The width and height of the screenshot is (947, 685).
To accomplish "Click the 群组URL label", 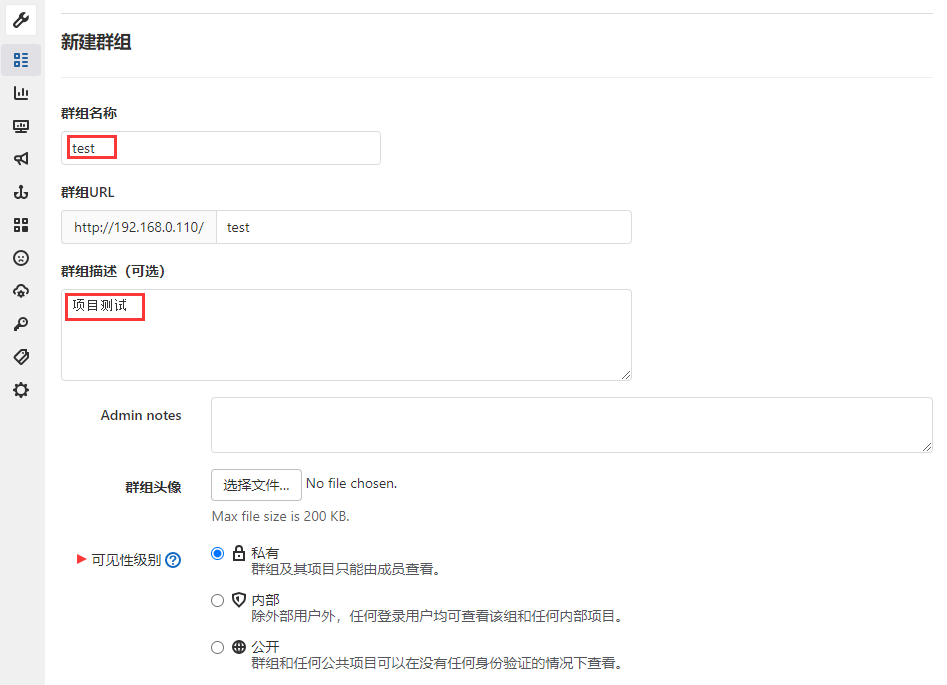I will coord(88,192).
